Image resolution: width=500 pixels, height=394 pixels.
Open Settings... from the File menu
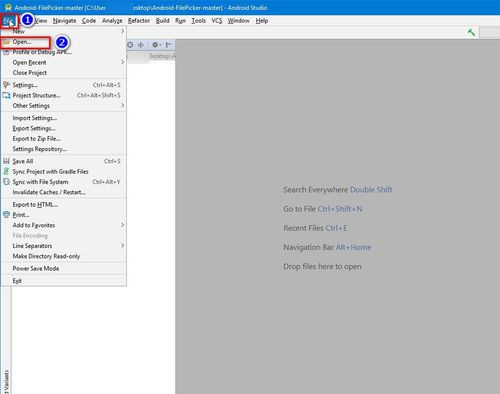click(x=63, y=85)
